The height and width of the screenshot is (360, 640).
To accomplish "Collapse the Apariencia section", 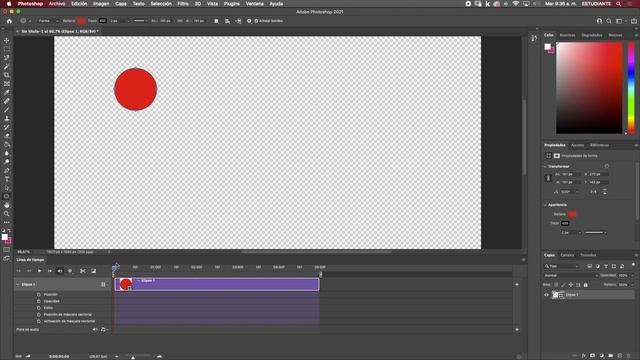I will point(545,205).
